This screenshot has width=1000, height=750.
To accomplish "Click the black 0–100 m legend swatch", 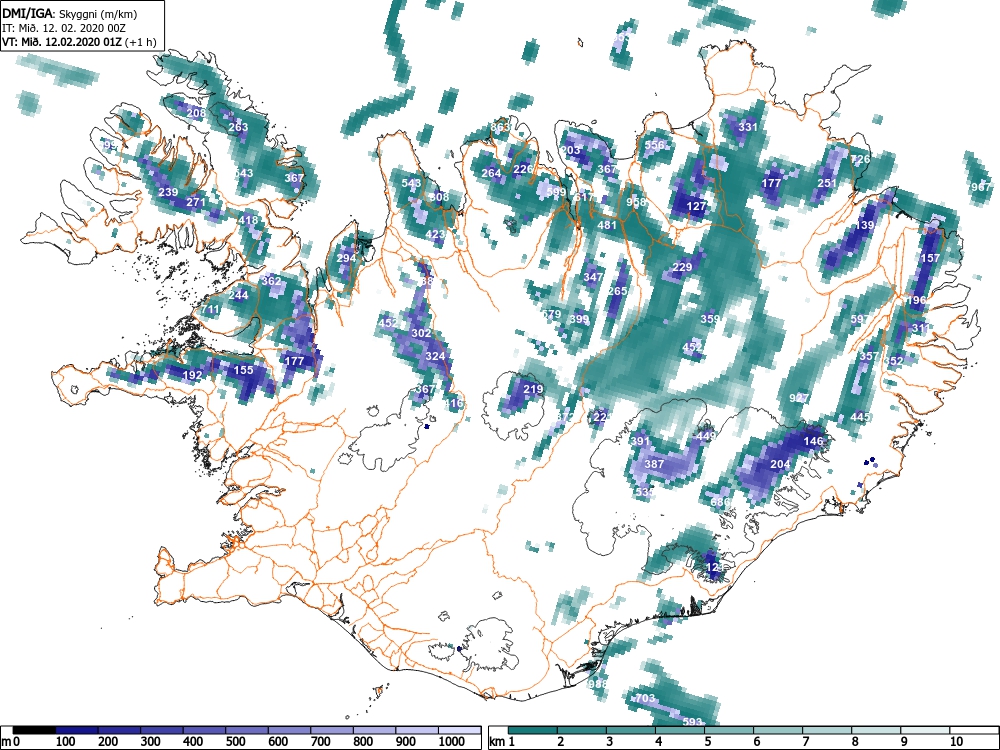I will point(34,730).
